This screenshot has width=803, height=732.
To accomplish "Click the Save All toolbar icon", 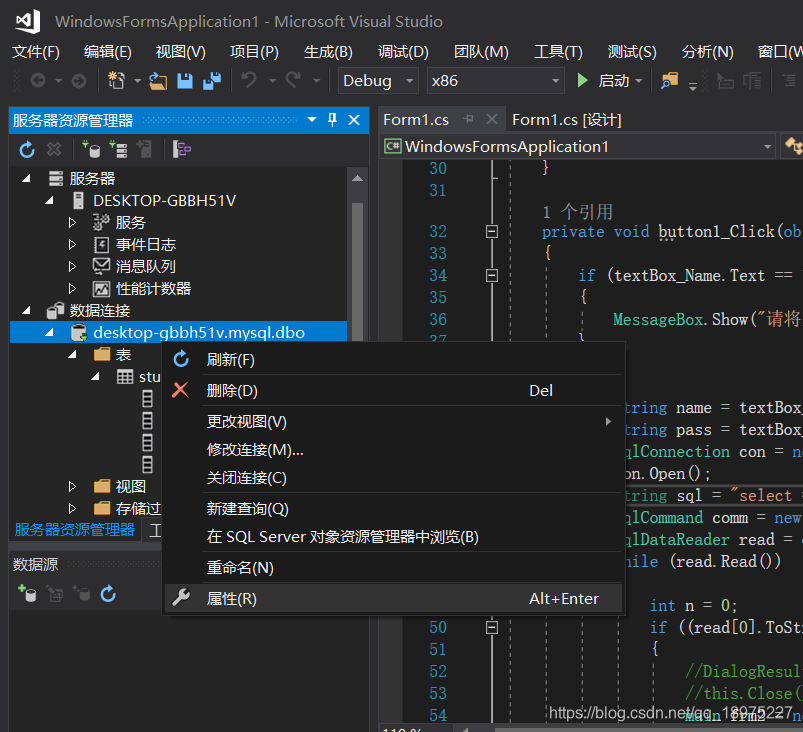I will tap(212, 80).
